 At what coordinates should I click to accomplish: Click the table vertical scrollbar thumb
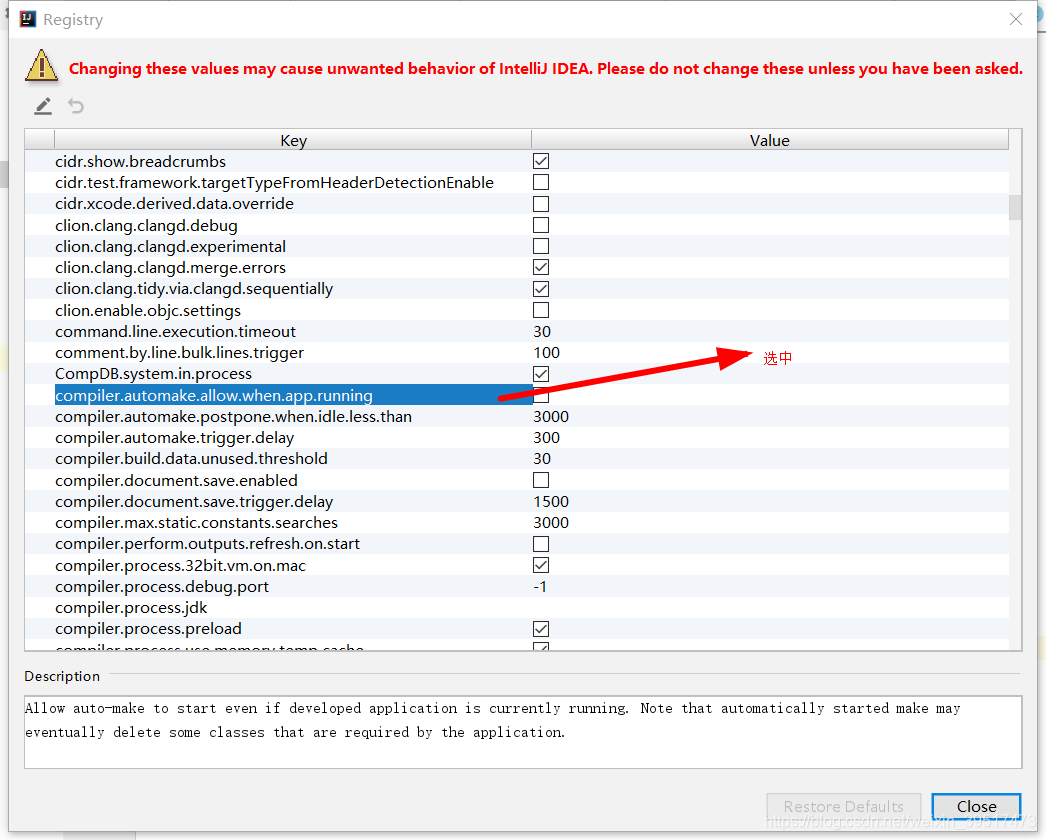[1015, 207]
